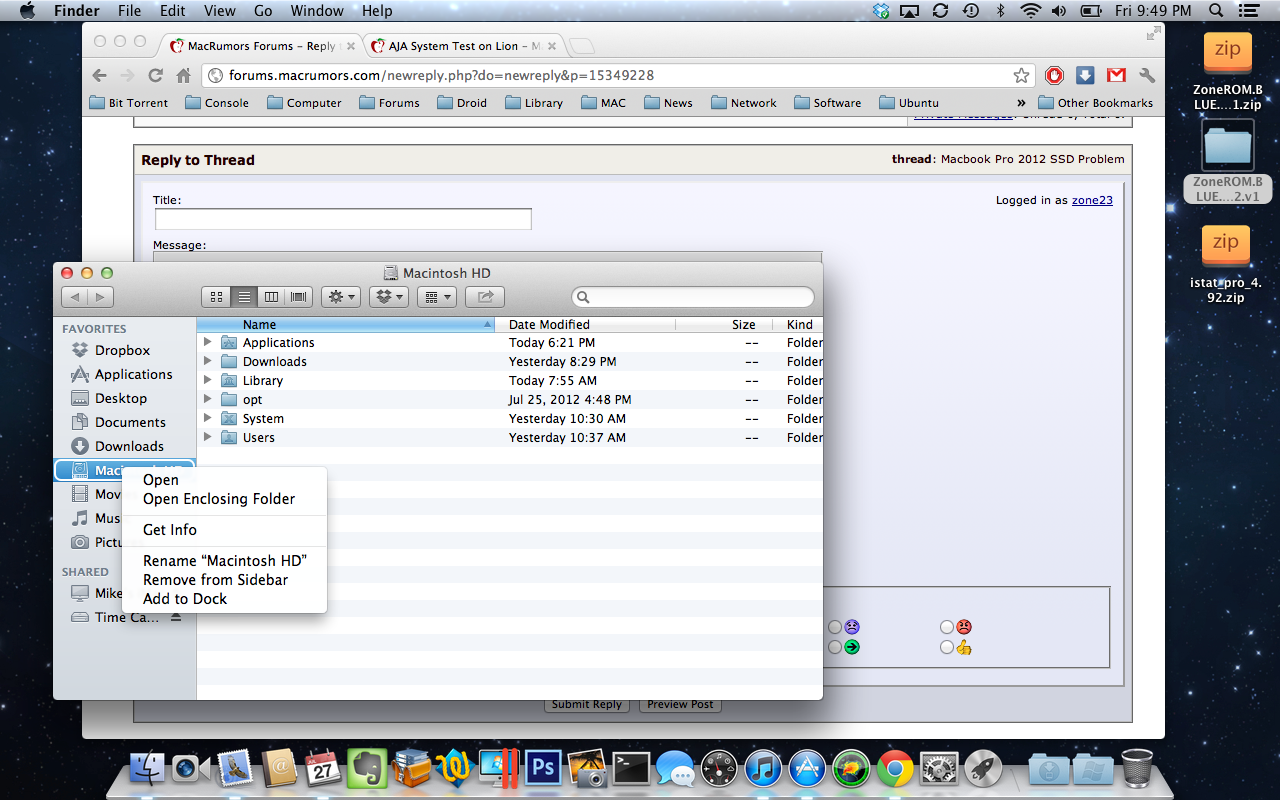Choose Remove from Sidebar
1280x800 pixels.
(224, 580)
